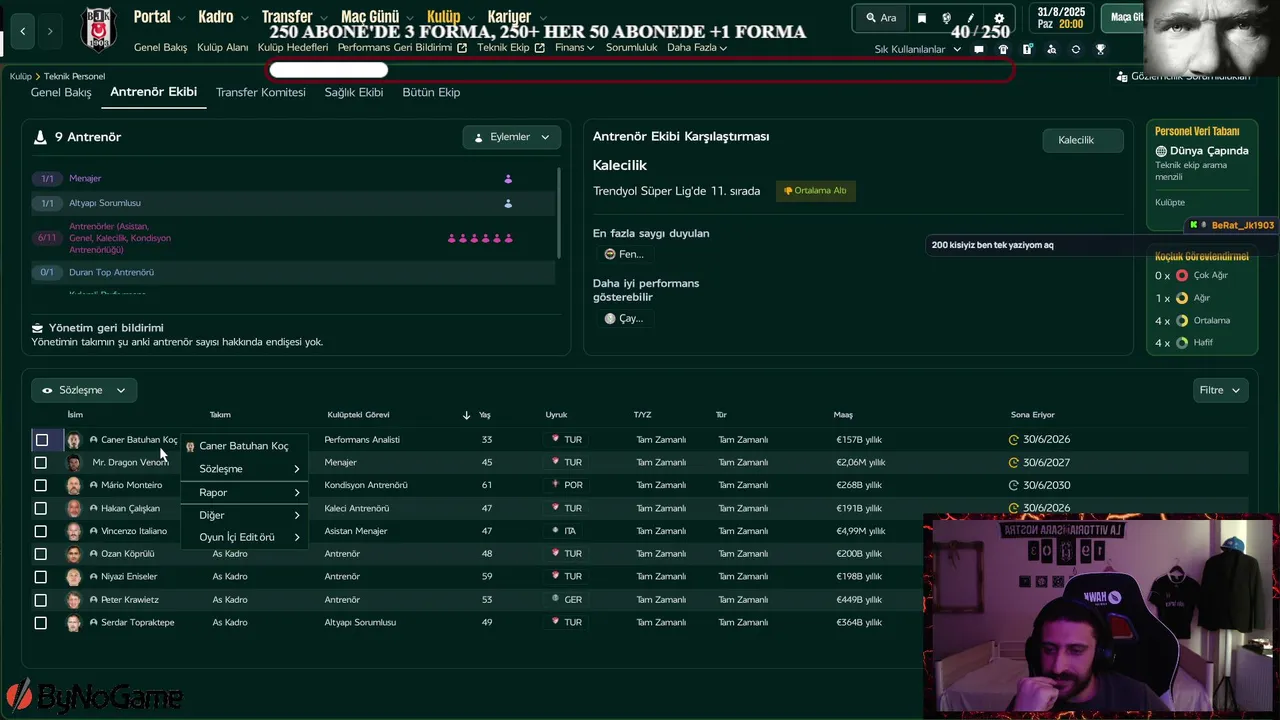Screen dimensions: 1280x720
Task: Open Mário Monteiro's portrait
Action: pos(74,485)
